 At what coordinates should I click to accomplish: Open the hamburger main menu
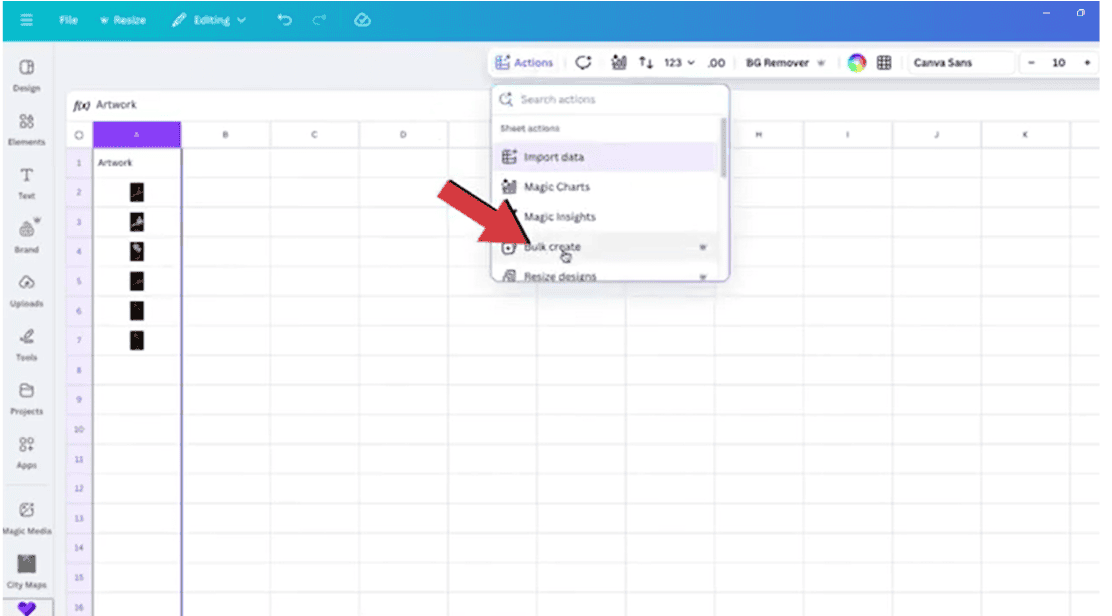26,20
